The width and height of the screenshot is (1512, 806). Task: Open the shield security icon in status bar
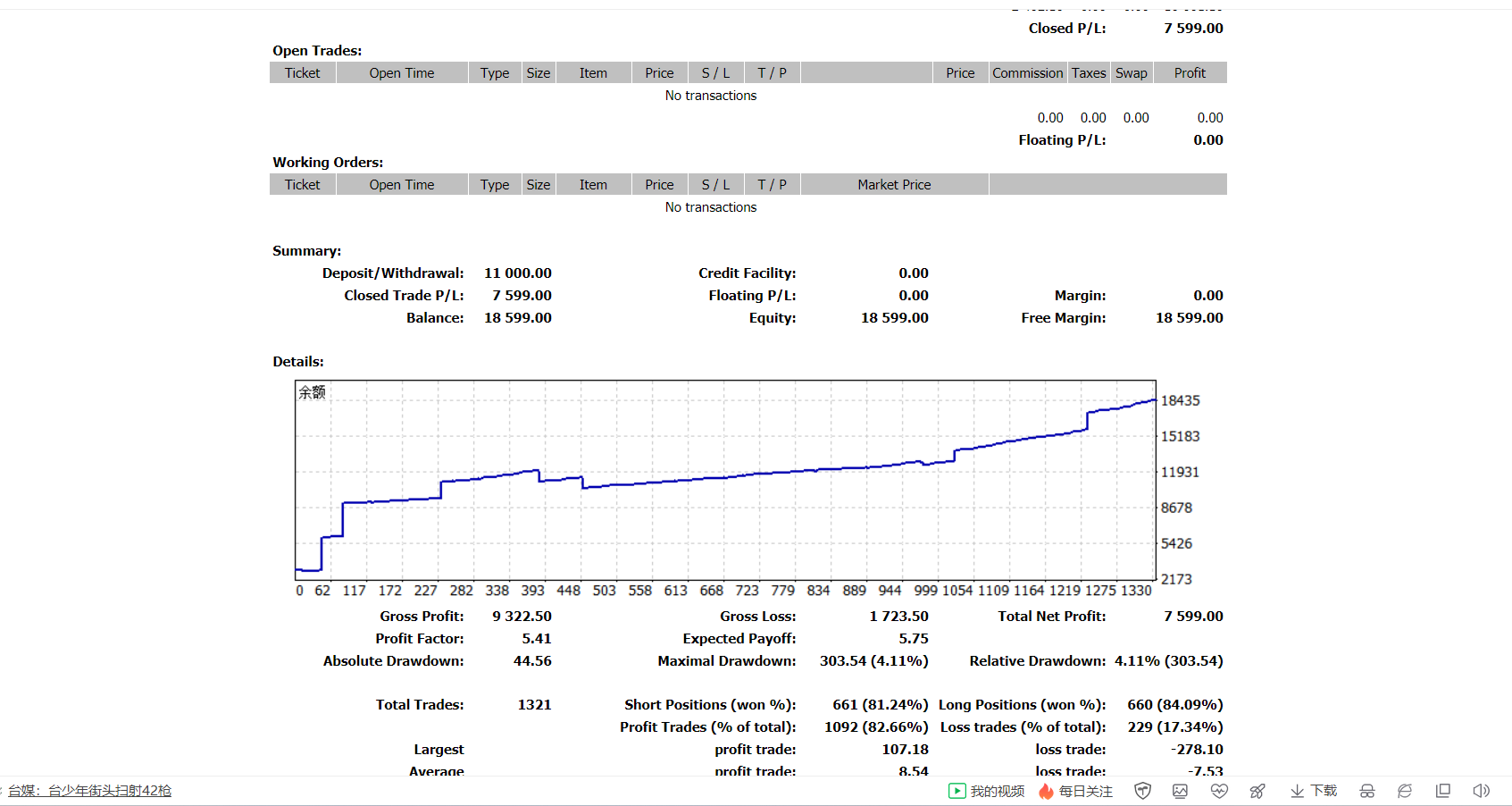[1142, 791]
